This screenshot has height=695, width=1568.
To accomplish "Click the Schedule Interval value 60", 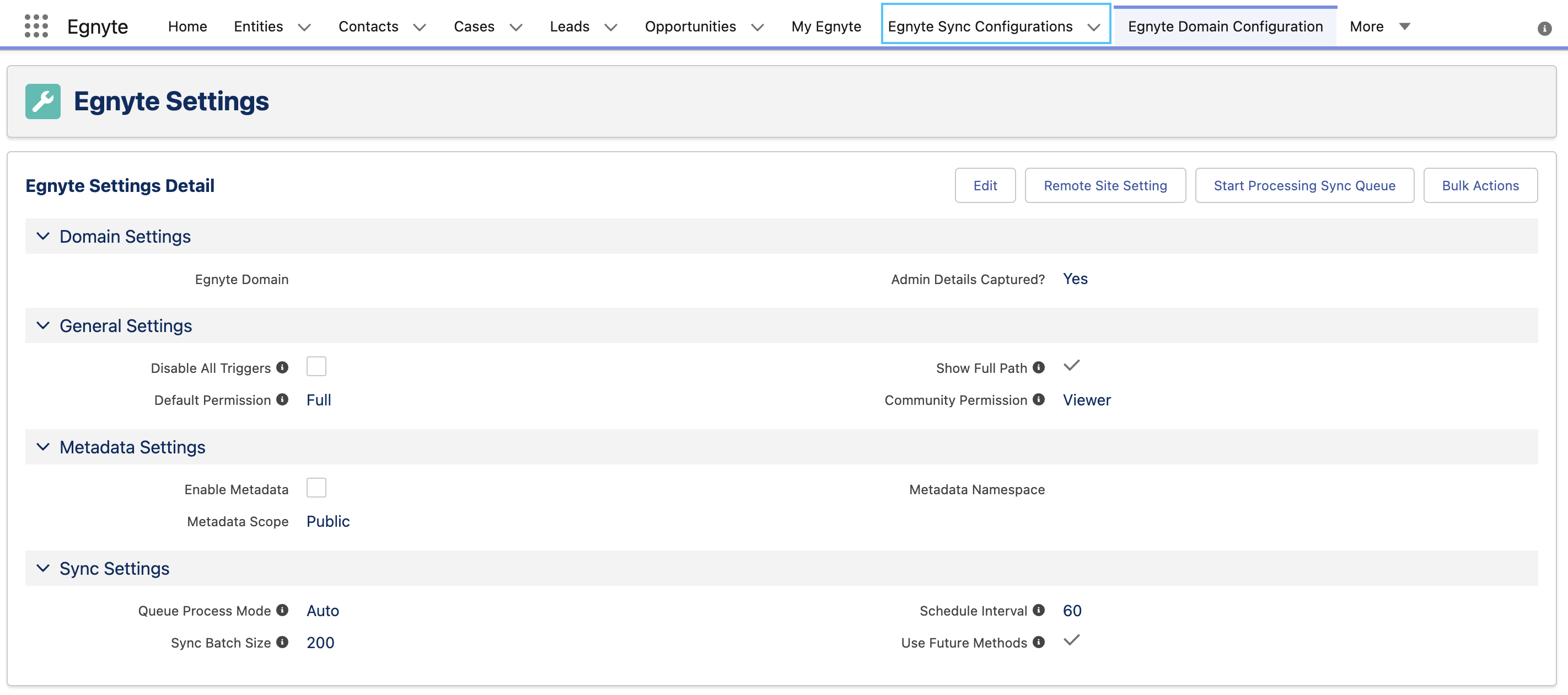I will pos(1072,611).
